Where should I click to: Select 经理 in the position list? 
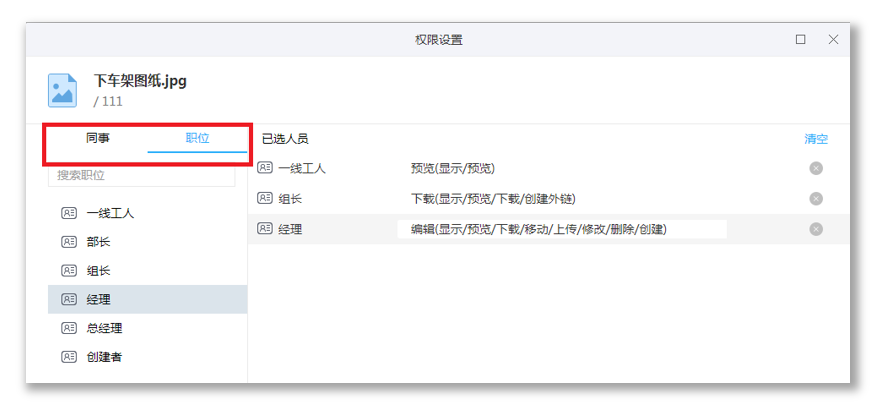148,299
